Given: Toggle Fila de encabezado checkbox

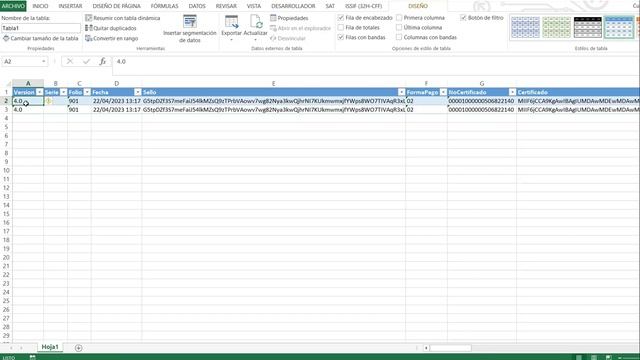Looking at the screenshot, I should click(x=341, y=18).
